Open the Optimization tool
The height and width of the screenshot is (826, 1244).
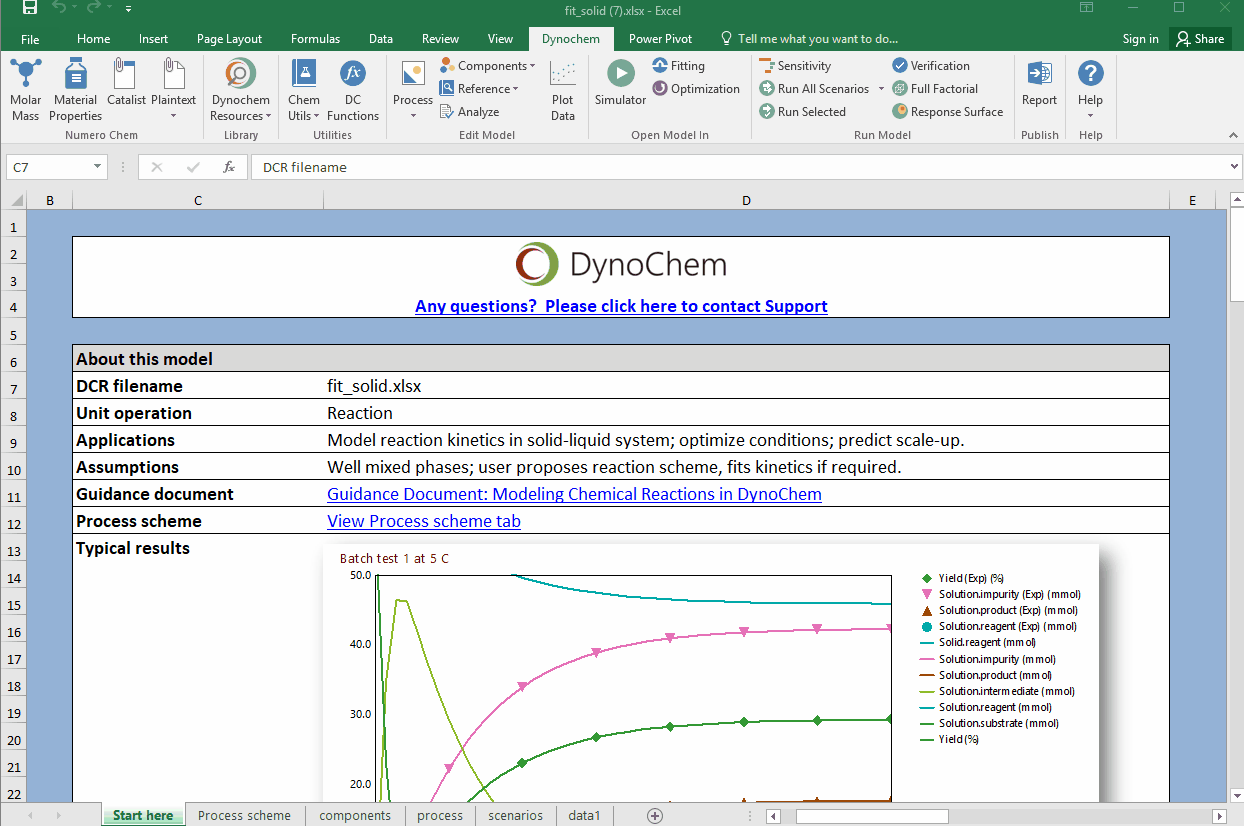click(x=696, y=89)
